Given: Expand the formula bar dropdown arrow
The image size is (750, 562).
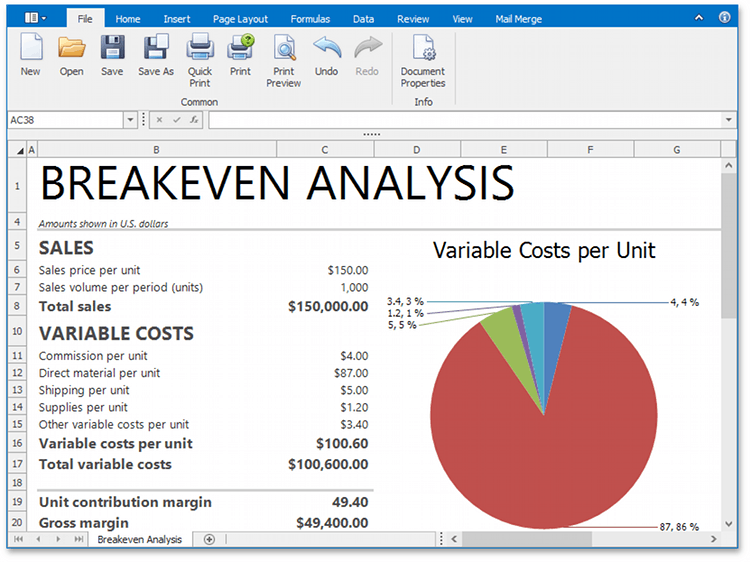Looking at the screenshot, I should (728, 120).
